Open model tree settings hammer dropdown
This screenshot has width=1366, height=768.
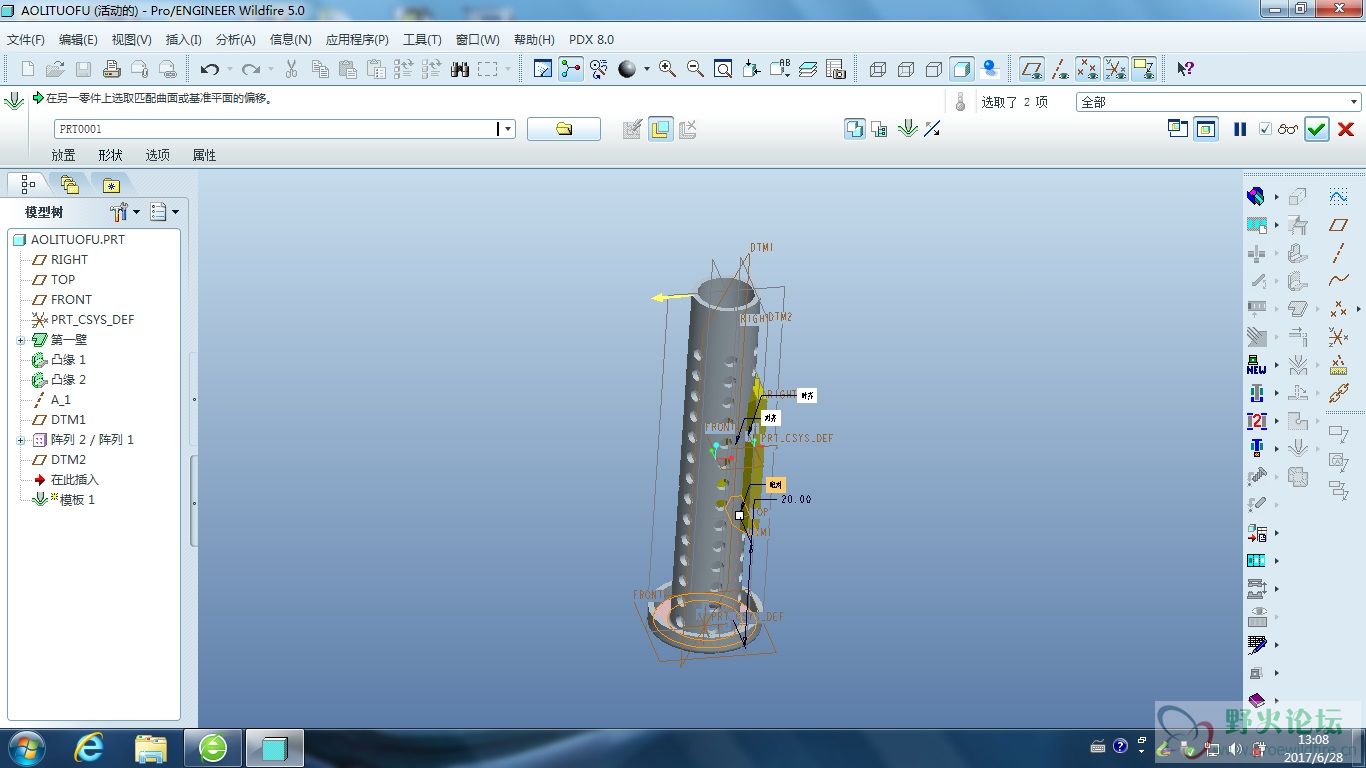click(124, 212)
